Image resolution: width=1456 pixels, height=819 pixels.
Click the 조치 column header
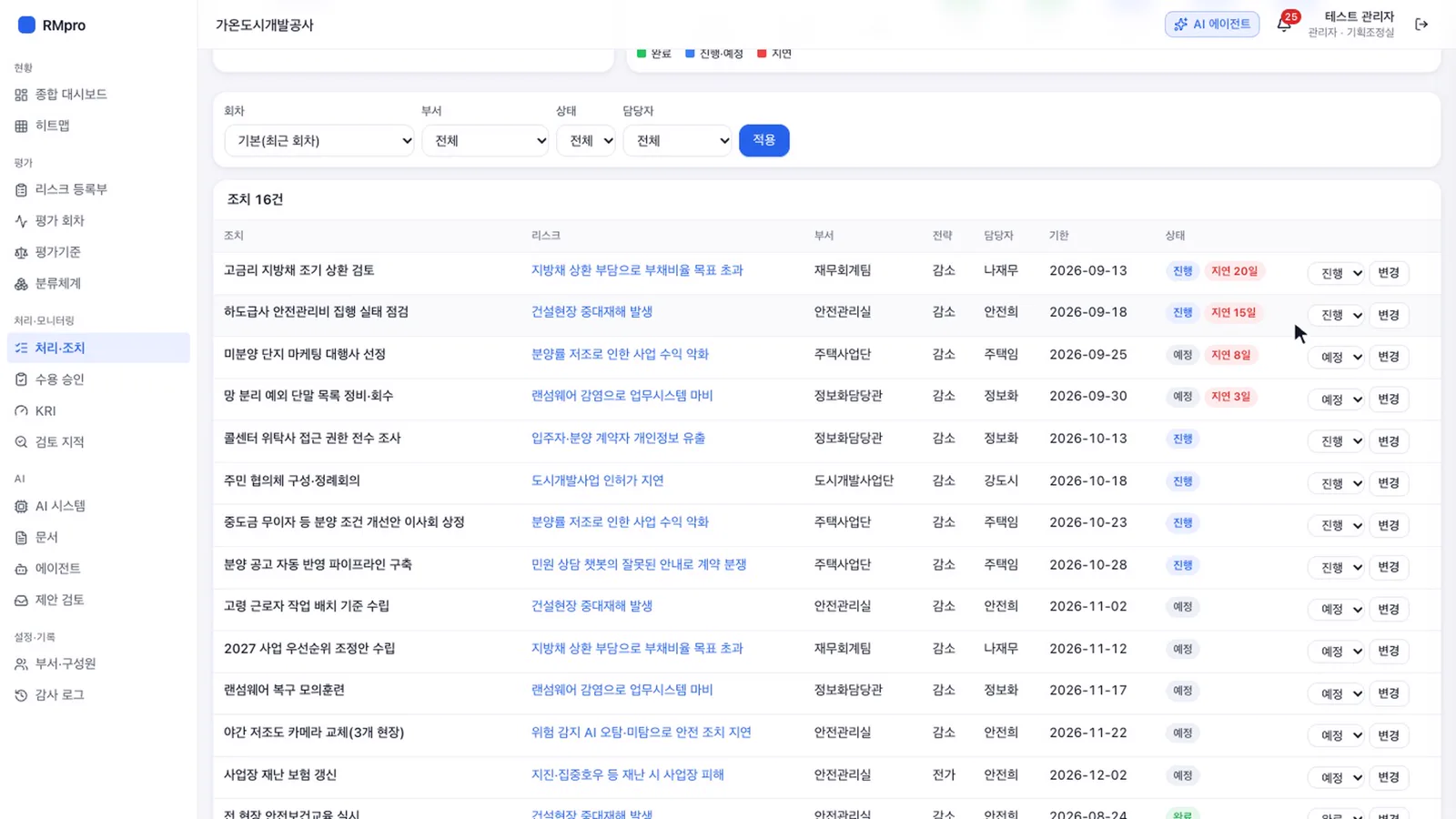point(234,236)
